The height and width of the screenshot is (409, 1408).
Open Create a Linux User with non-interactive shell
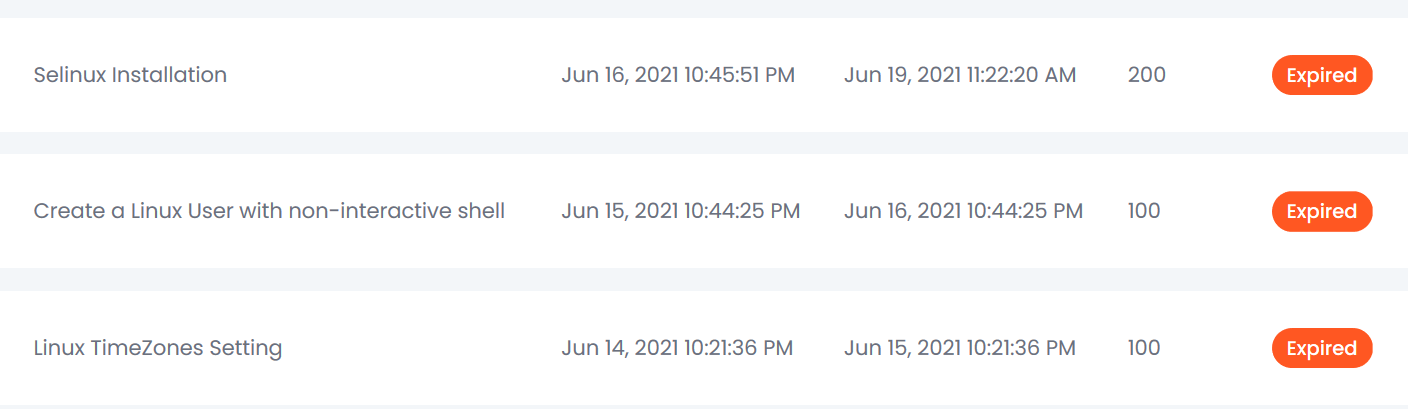(269, 211)
